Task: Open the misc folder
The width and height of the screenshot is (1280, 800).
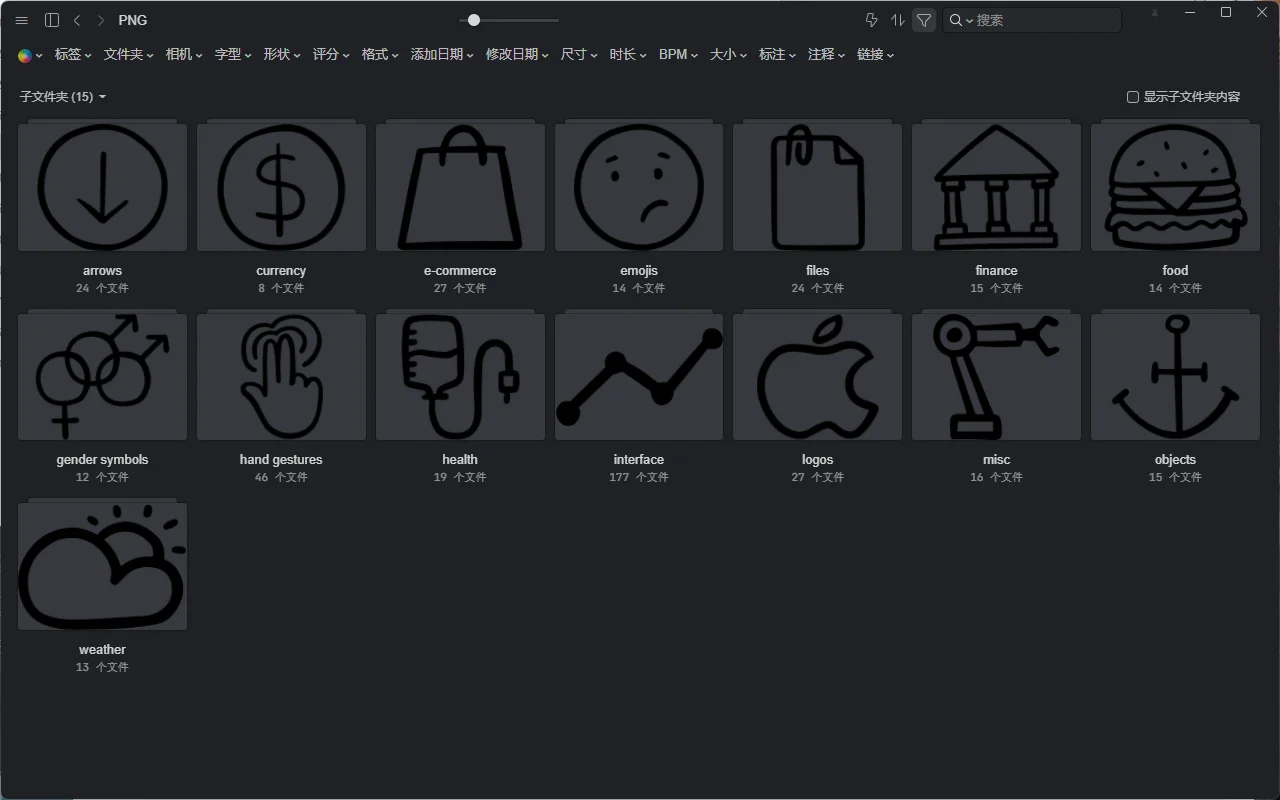Action: click(x=996, y=376)
